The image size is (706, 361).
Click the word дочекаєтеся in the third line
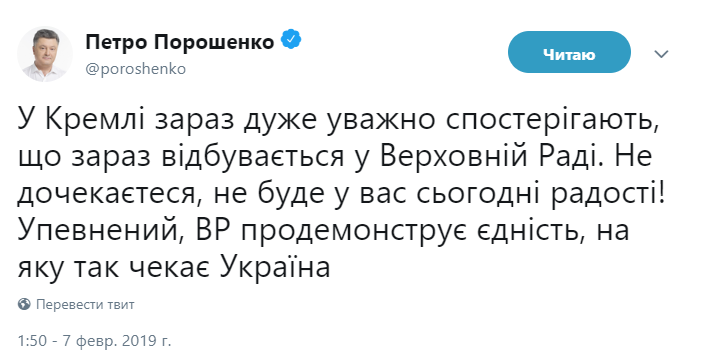111,196
